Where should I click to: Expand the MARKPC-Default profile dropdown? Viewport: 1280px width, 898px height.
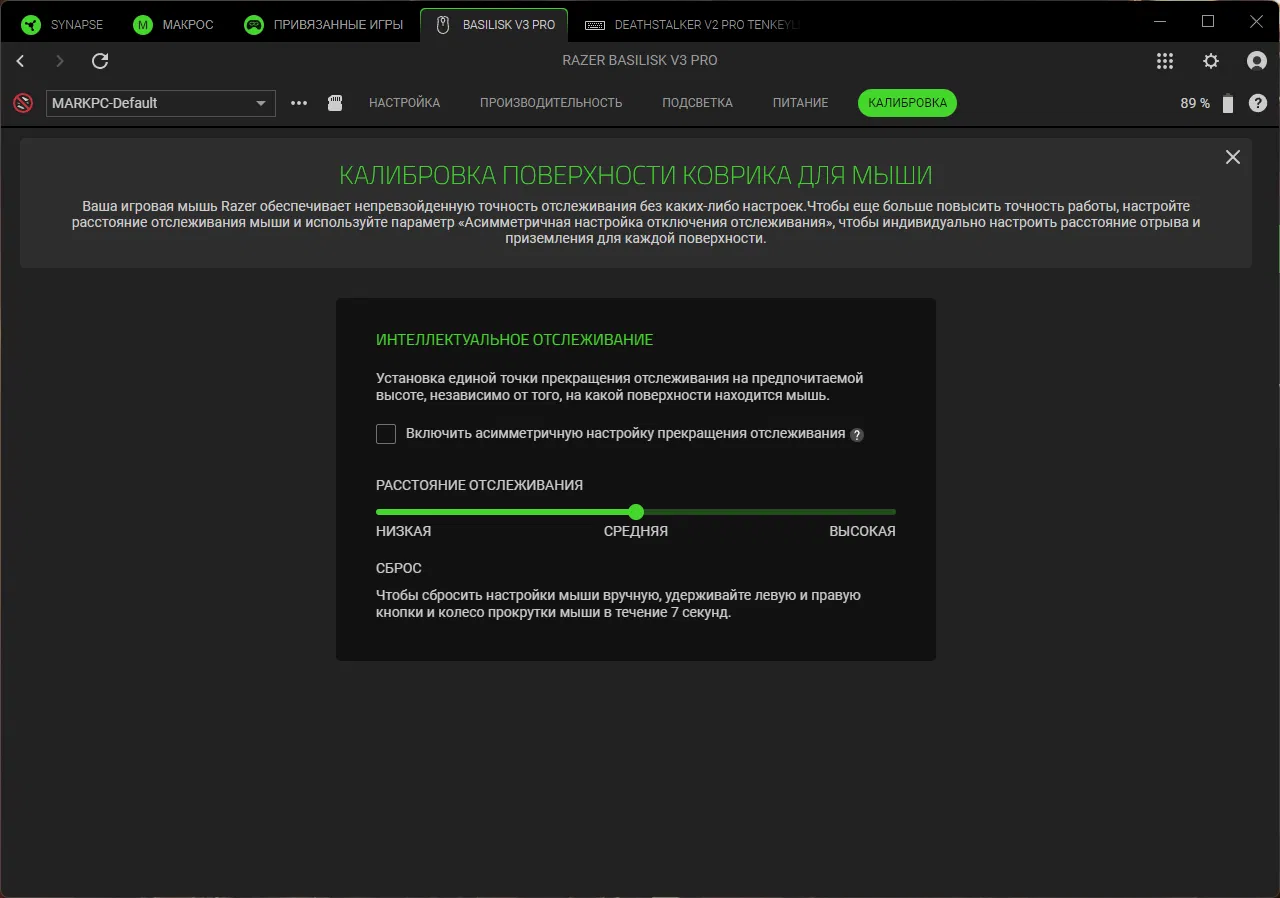click(x=161, y=103)
